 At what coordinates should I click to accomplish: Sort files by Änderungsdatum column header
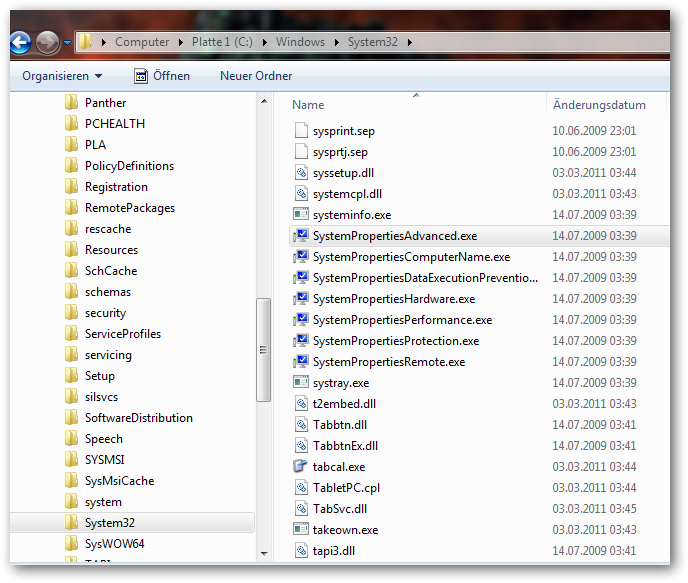point(599,105)
